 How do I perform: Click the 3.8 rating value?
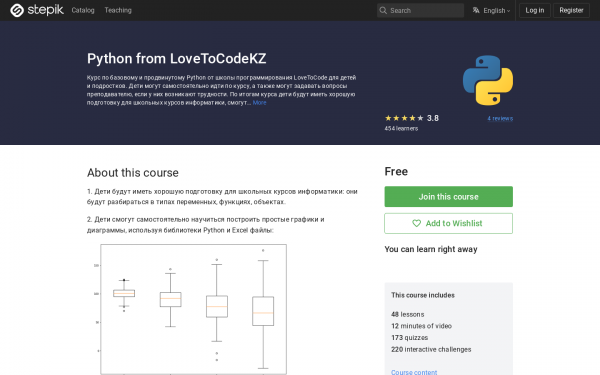[x=433, y=118]
